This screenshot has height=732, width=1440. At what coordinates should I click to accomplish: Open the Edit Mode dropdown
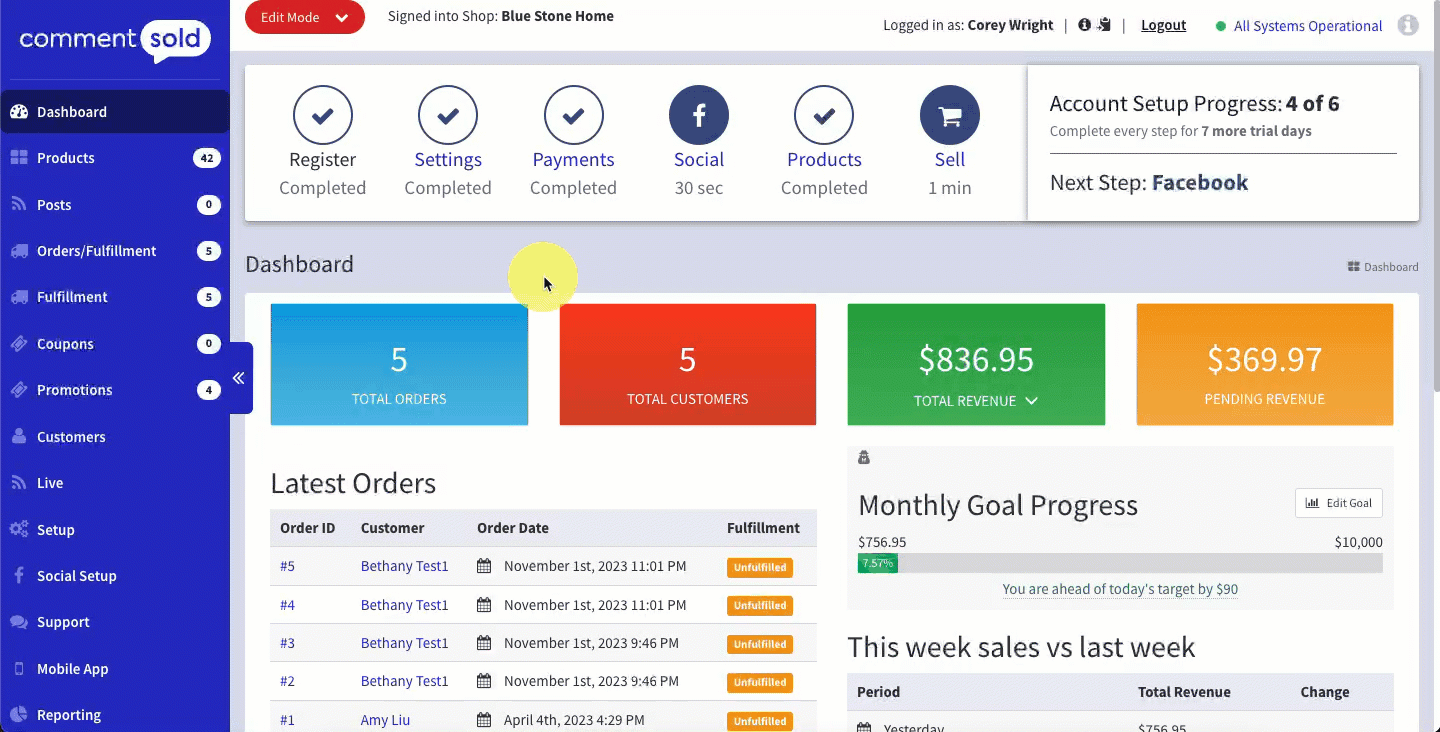tap(304, 18)
